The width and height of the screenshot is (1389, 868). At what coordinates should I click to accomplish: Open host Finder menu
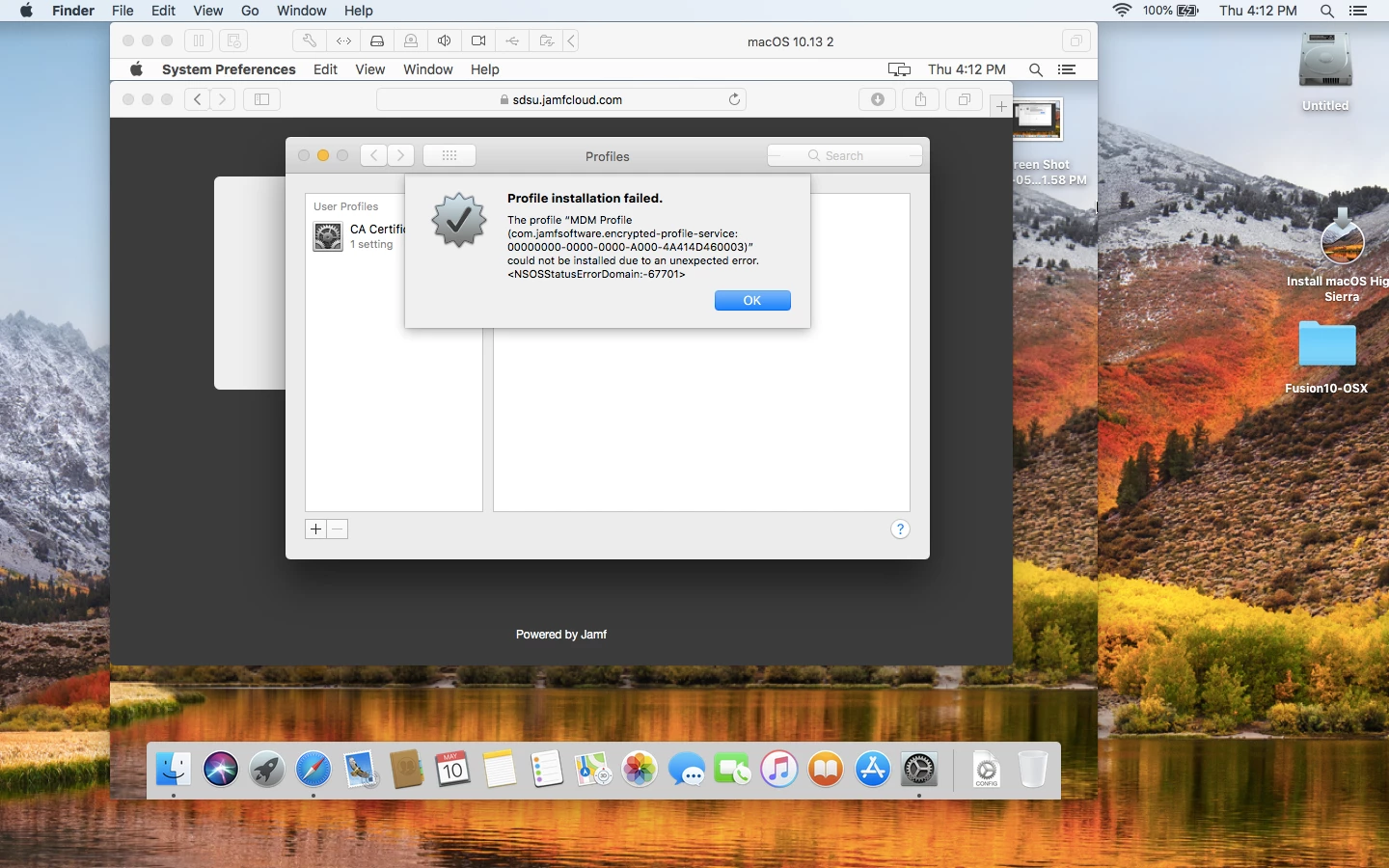(x=73, y=11)
